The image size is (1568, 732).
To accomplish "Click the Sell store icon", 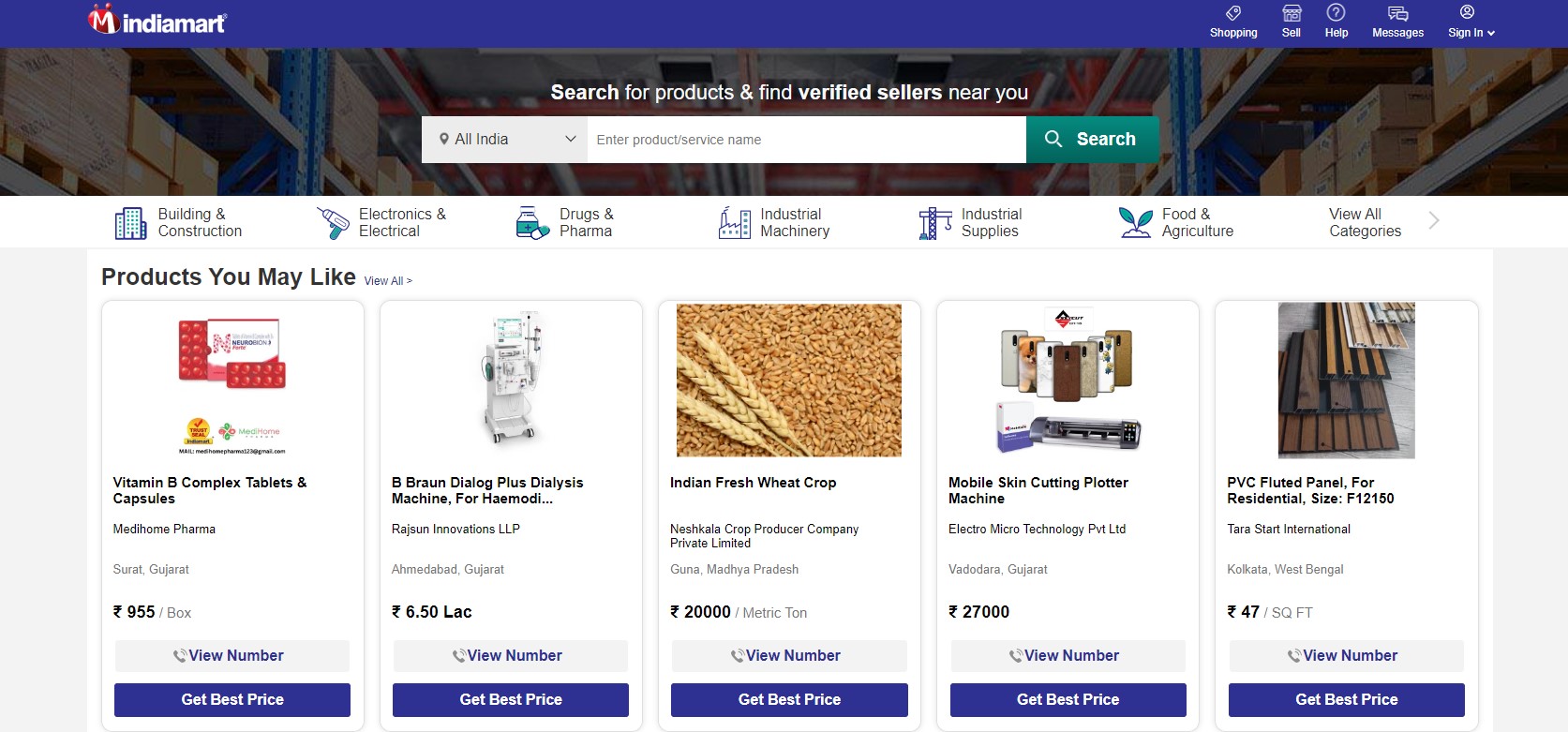I will [1292, 13].
